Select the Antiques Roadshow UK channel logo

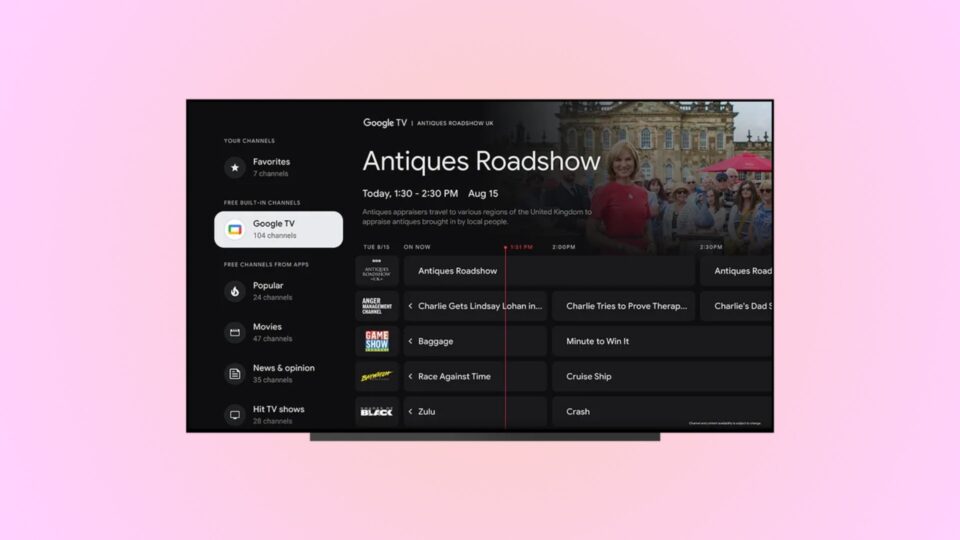tap(377, 271)
